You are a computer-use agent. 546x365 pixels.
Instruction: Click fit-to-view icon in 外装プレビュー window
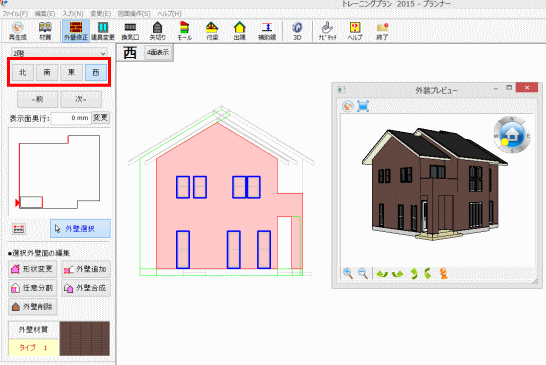362,106
